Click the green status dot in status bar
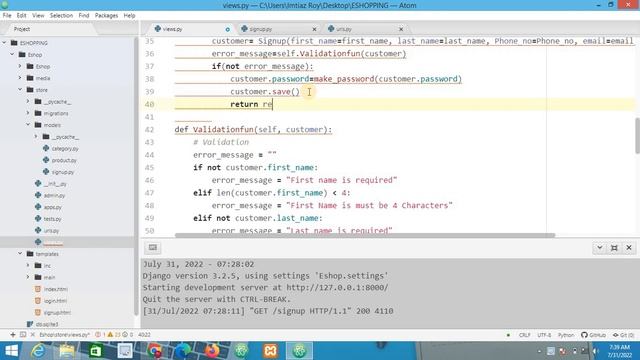The width and height of the screenshot is (640, 360). [508, 335]
